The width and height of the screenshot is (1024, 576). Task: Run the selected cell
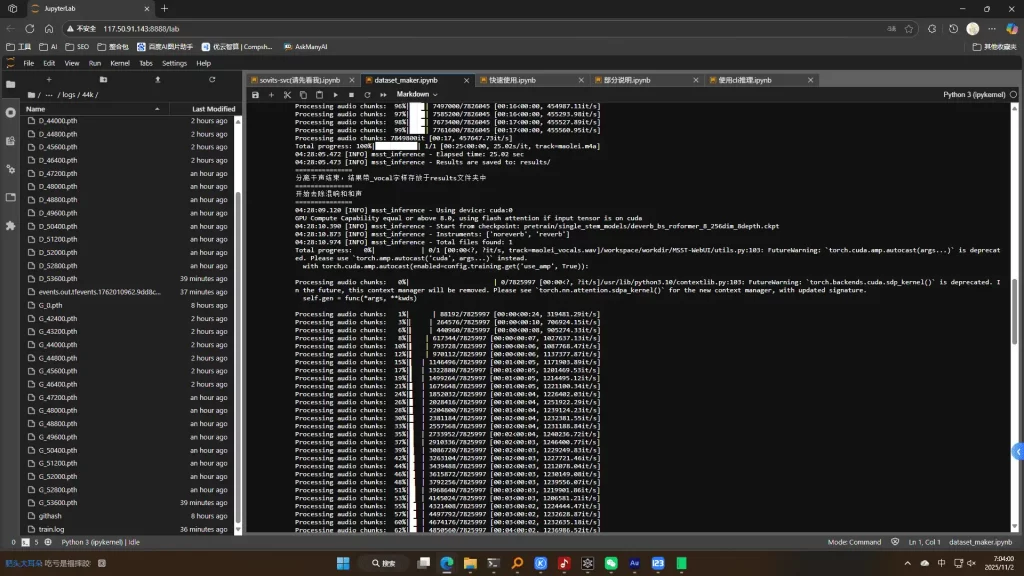(336, 95)
